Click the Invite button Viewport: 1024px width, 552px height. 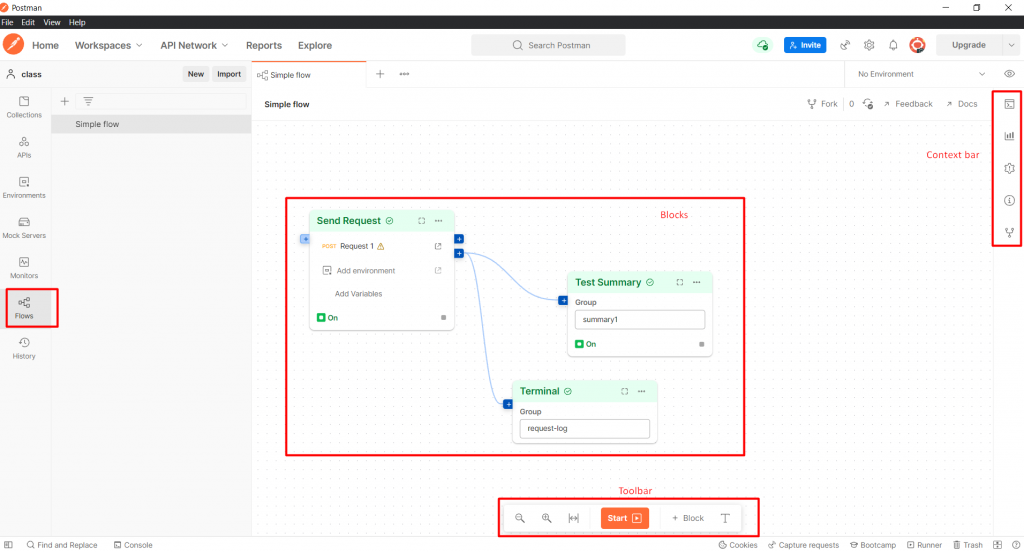[x=805, y=45]
